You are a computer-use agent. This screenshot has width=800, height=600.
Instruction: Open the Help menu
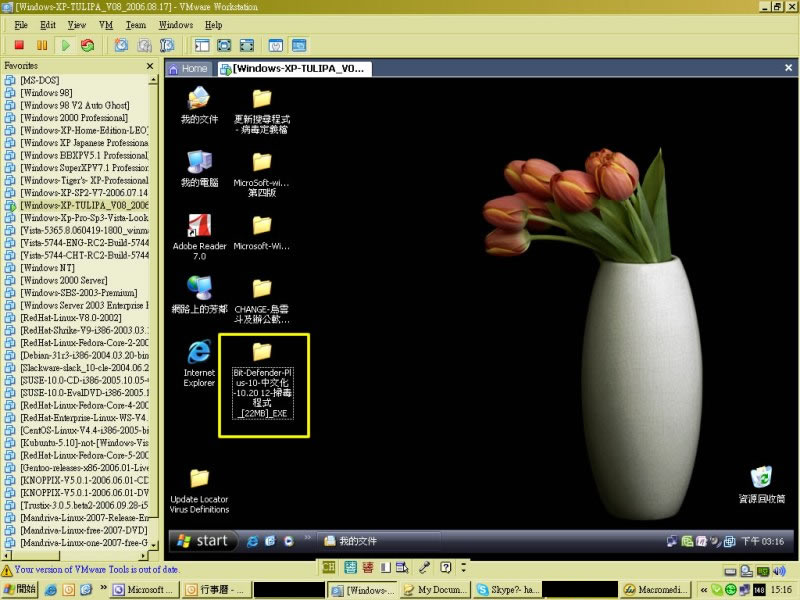pyautogui.click(x=213, y=25)
